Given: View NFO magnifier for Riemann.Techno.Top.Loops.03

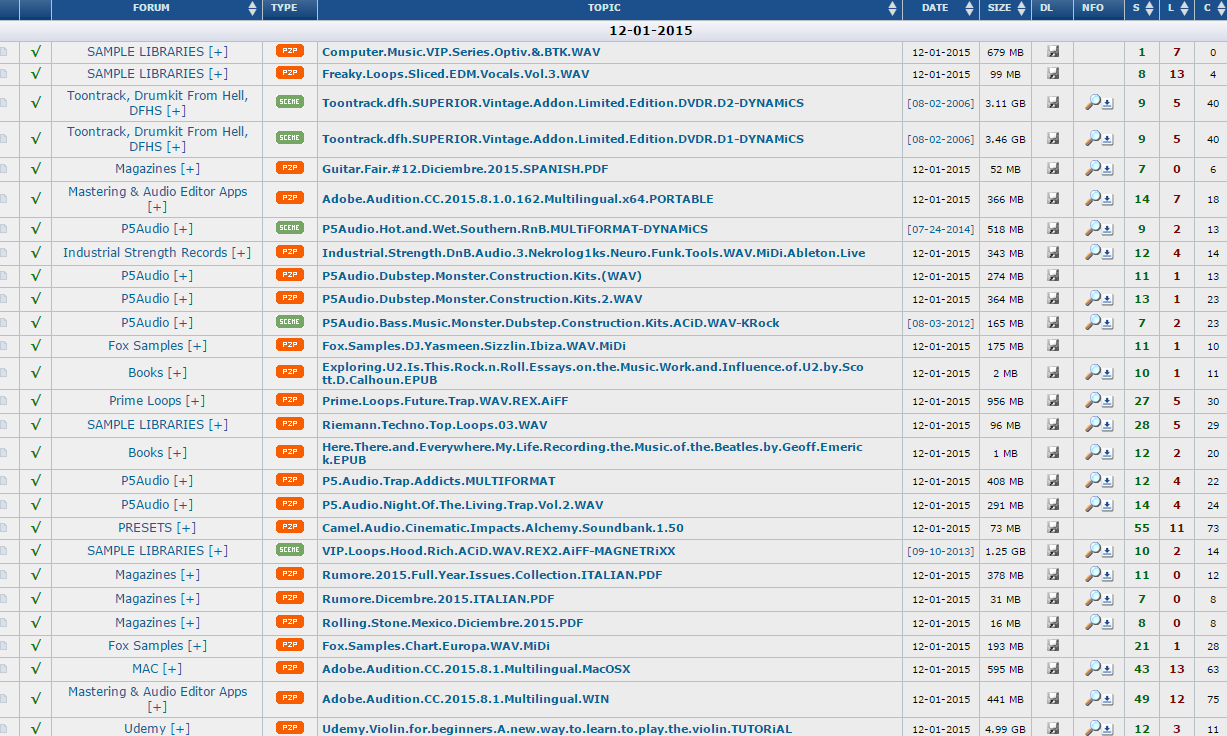Looking at the screenshot, I should (1093, 424).
